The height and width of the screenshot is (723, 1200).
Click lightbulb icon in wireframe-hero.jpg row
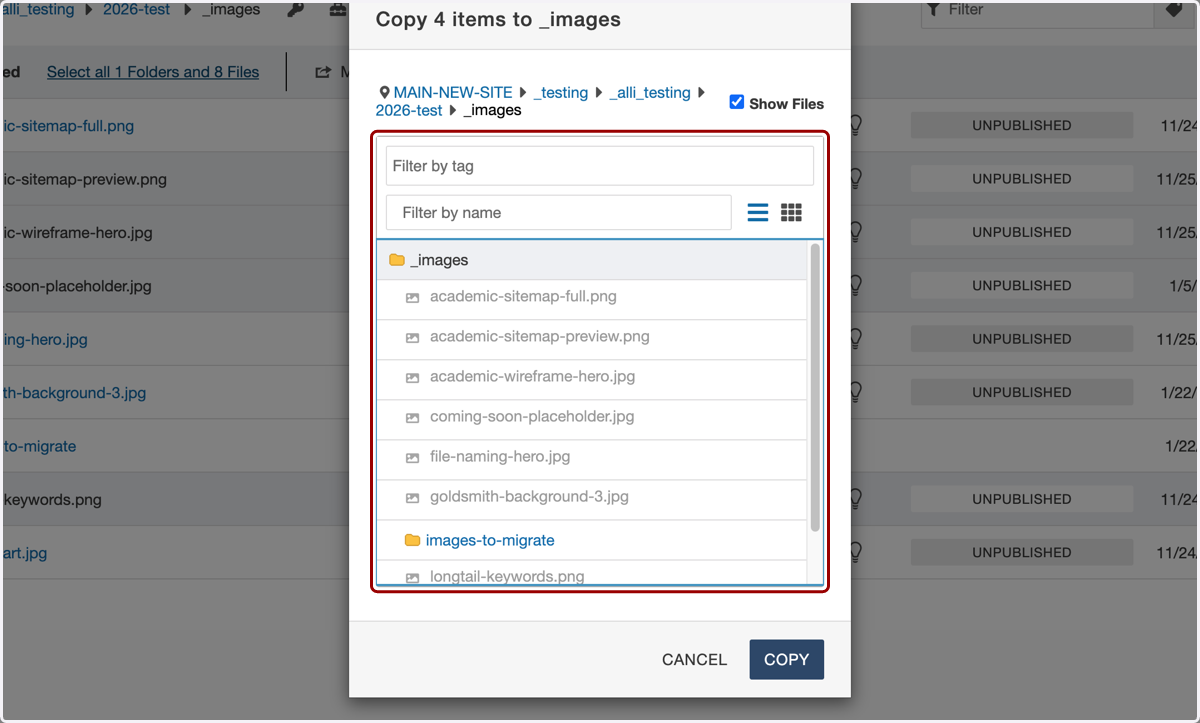pyautogui.click(x=856, y=232)
